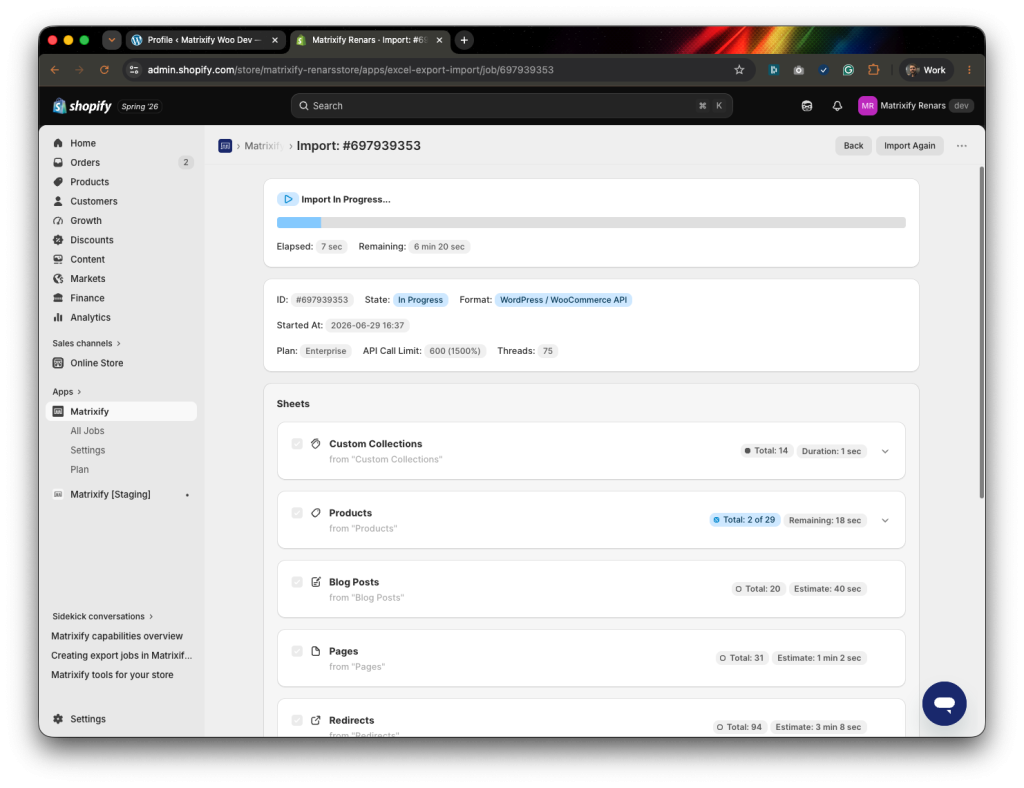1024x788 pixels.
Task: Click the page vertical scrollbar
Action: pyautogui.click(x=981, y=333)
